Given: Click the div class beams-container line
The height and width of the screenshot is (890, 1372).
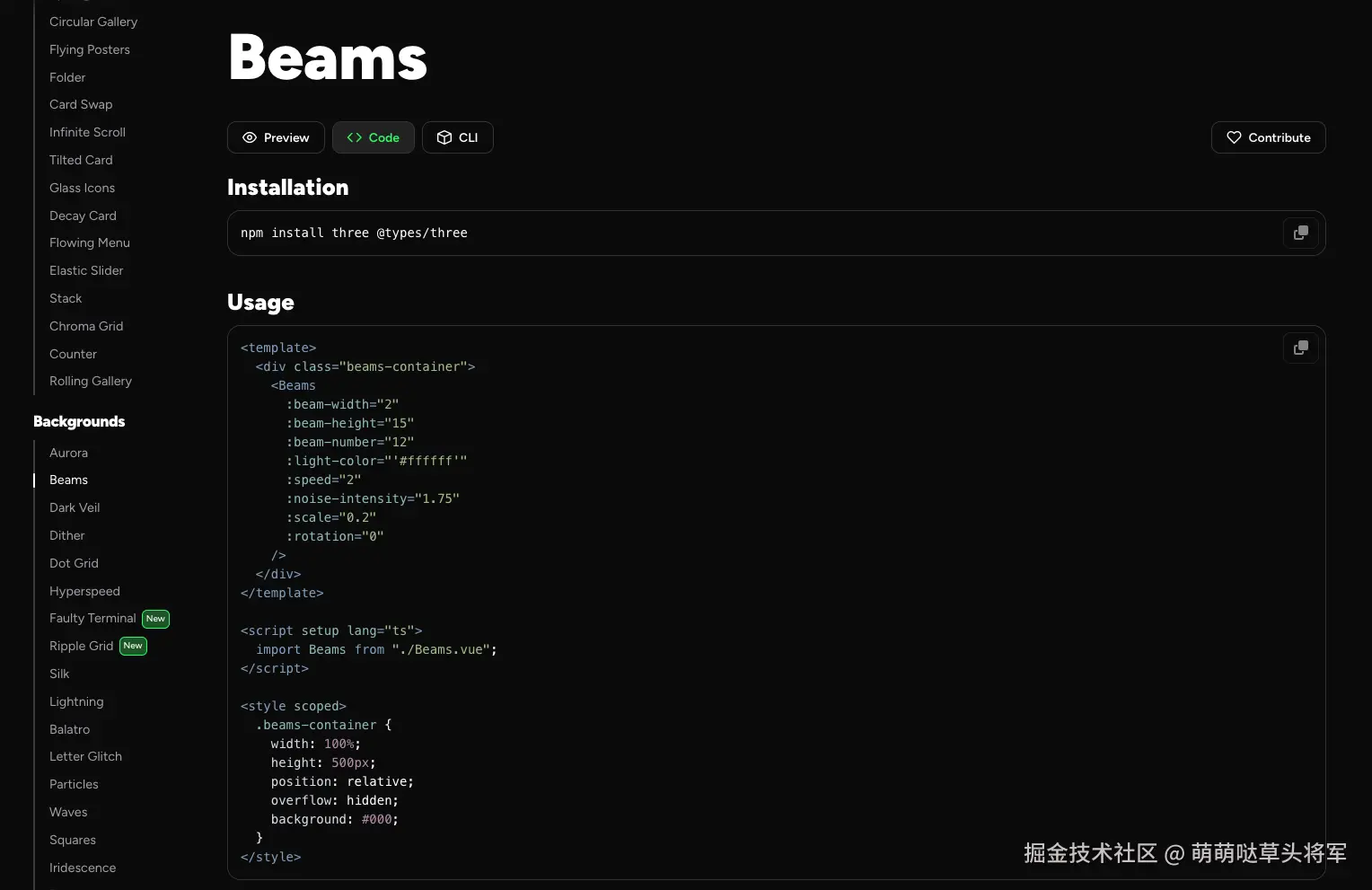Looking at the screenshot, I should (365, 366).
